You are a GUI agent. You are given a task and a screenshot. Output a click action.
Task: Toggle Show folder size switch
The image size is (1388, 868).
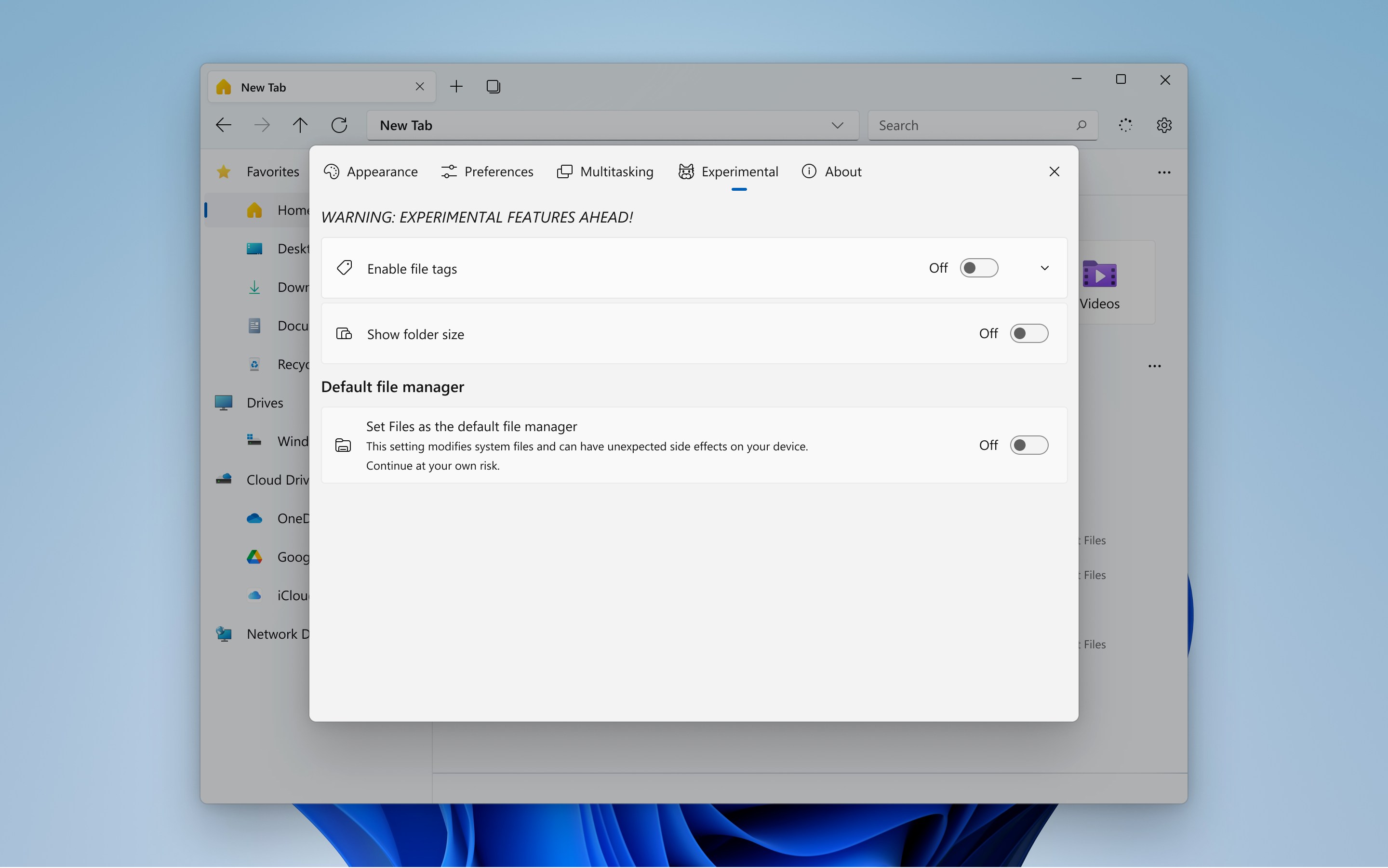(1029, 333)
